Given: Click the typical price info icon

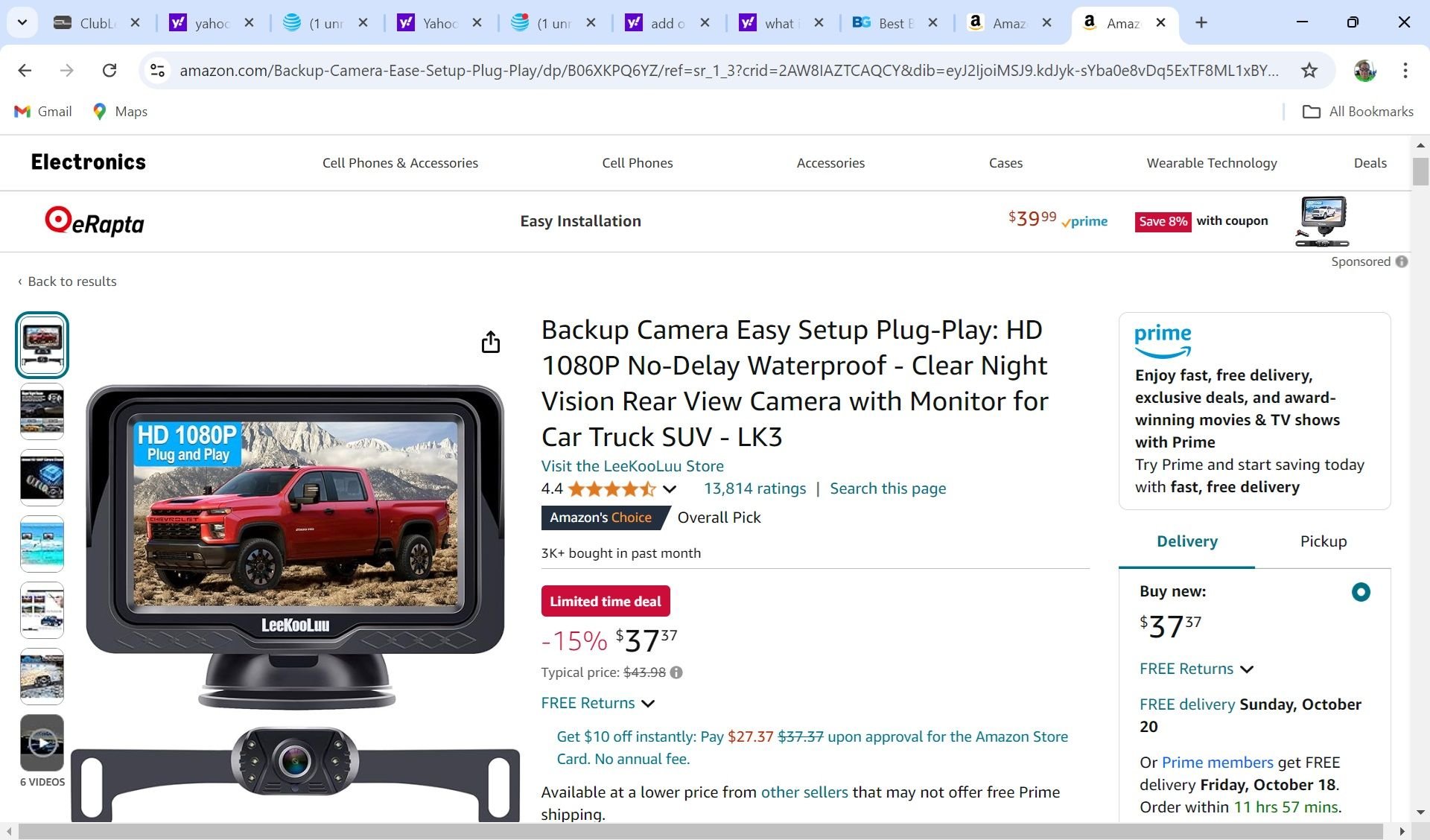Looking at the screenshot, I should coord(676,672).
